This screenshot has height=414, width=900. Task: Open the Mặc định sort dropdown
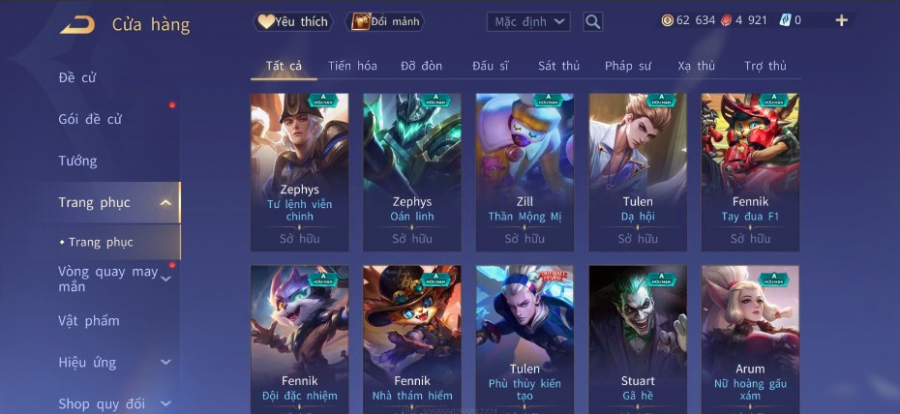pos(529,22)
